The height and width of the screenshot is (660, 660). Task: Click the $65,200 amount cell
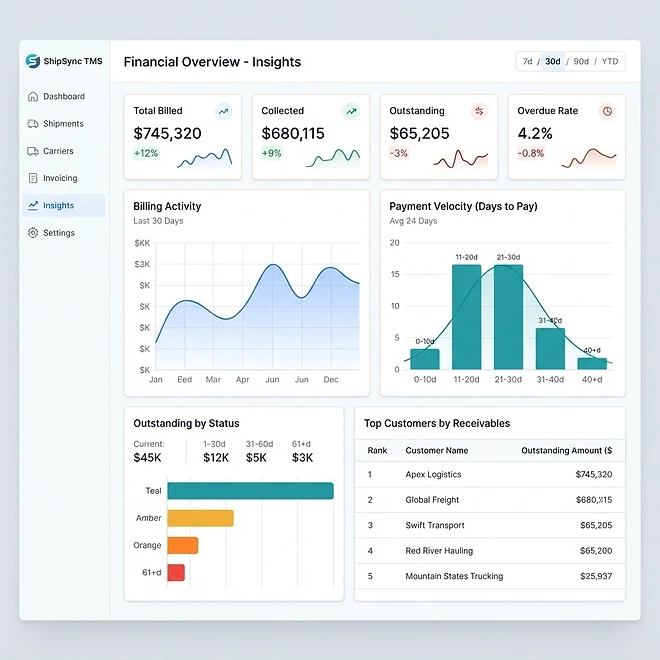coord(596,551)
